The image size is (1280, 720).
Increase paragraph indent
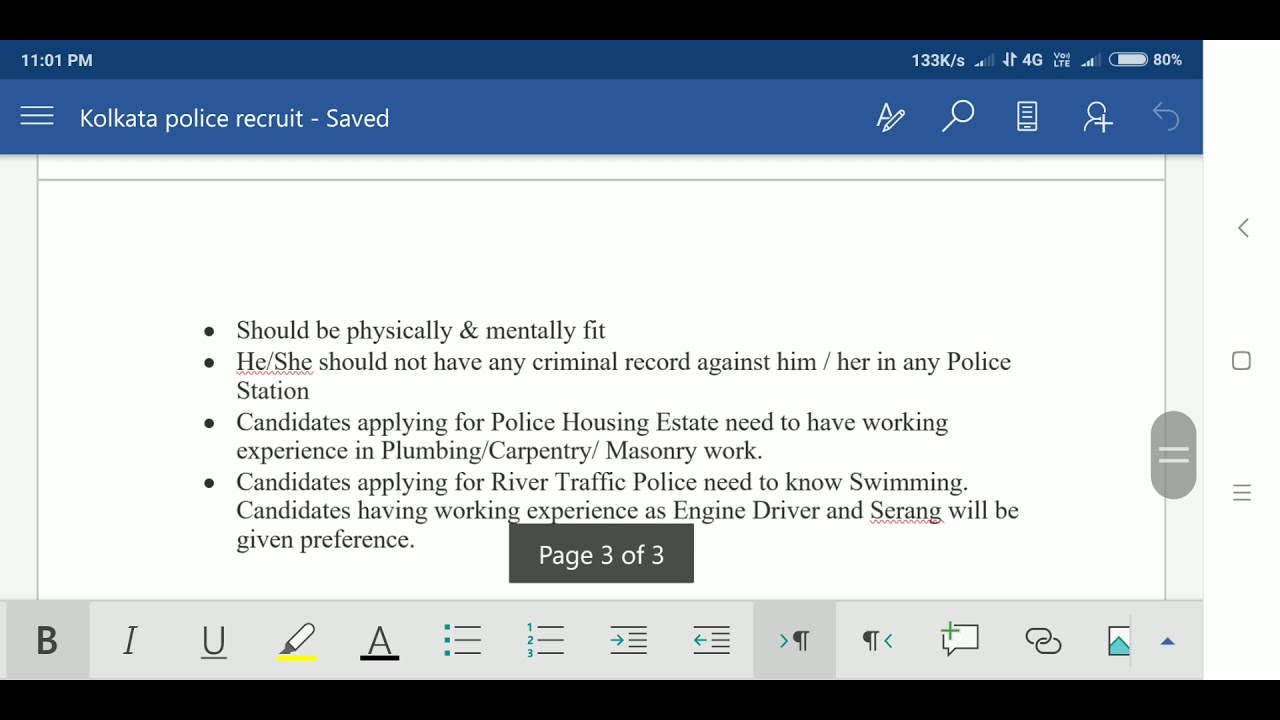click(x=628, y=641)
